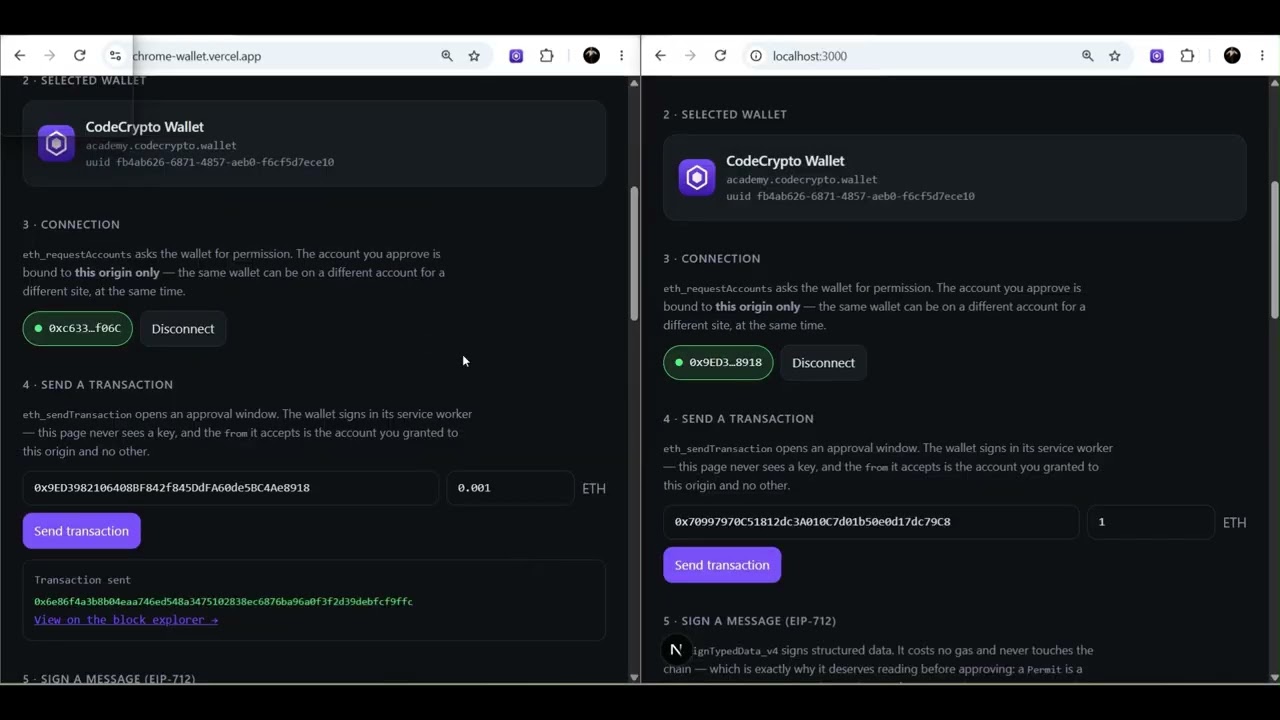The height and width of the screenshot is (720, 1280).
Task: Click the recipient address field starting 0x9ED398
Action: coord(231,488)
